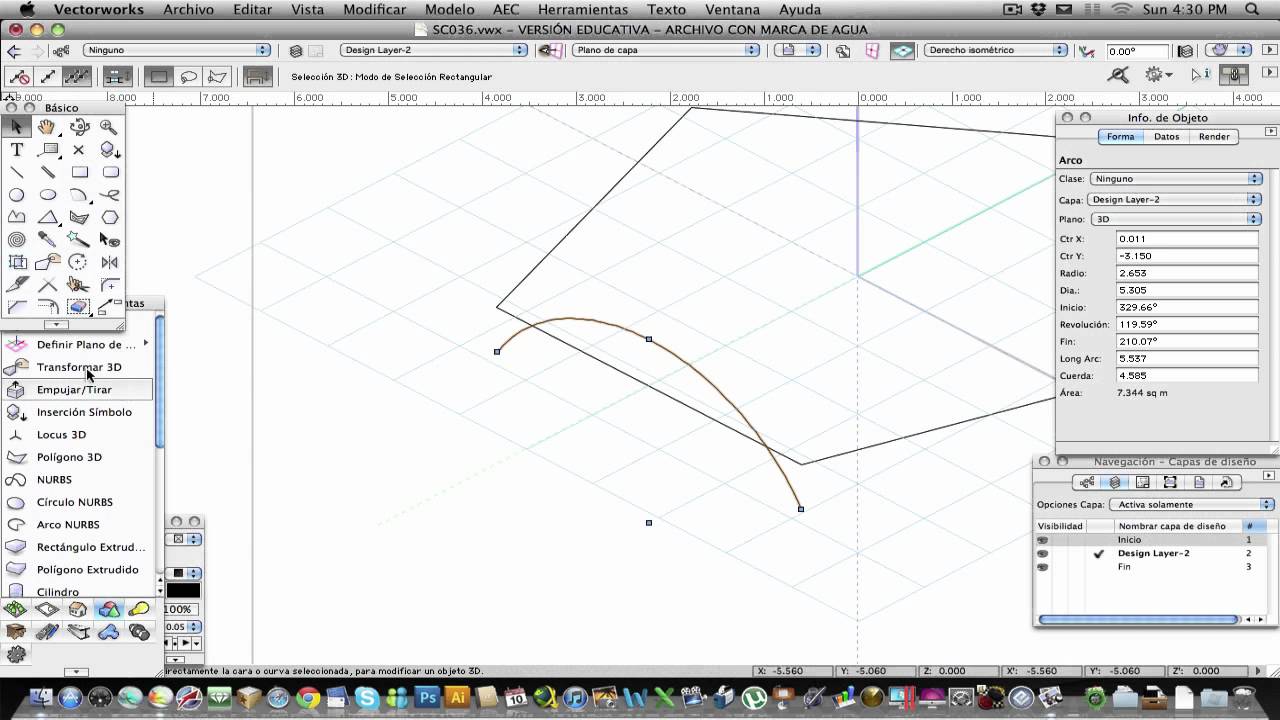Select the Pan hand tool
This screenshot has height=720, width=1280.
47,127
